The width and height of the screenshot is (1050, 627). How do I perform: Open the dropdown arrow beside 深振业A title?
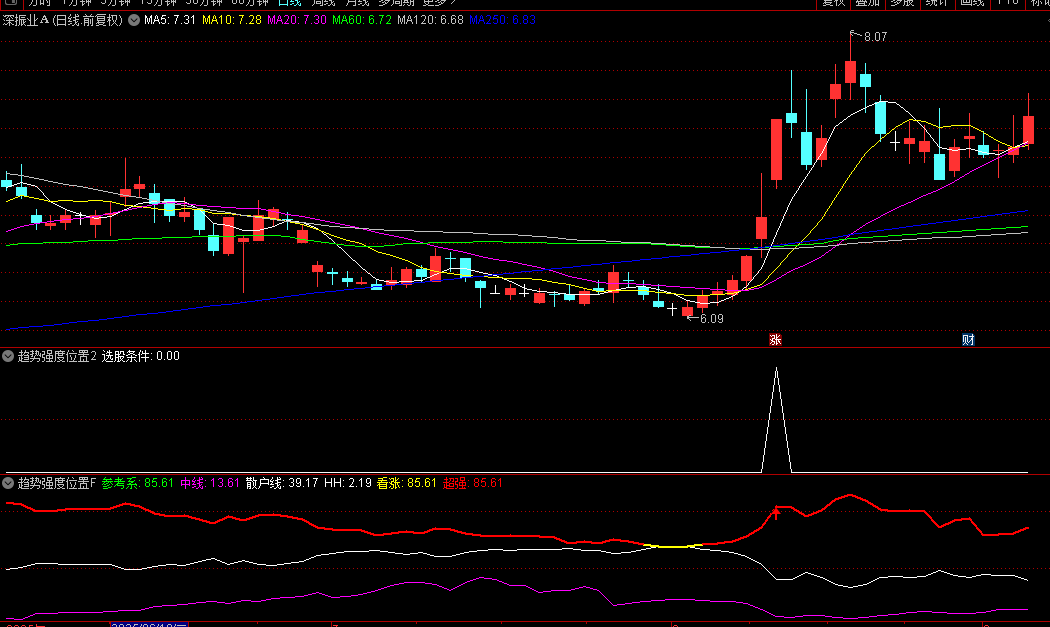pos(134,20)
